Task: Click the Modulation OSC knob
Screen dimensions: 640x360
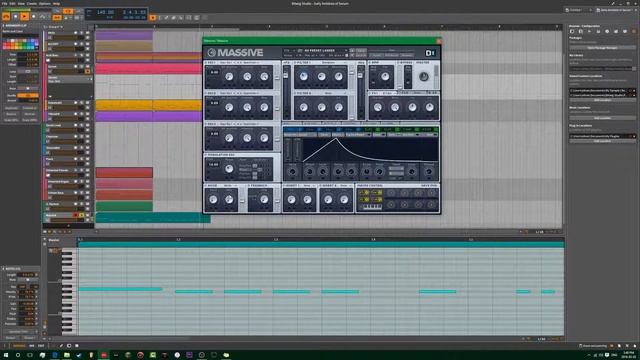Action: pyautogui.click(x=229, y=169)
